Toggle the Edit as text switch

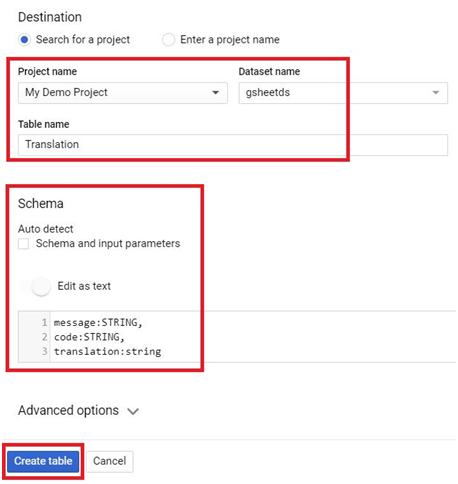point(36,286)
